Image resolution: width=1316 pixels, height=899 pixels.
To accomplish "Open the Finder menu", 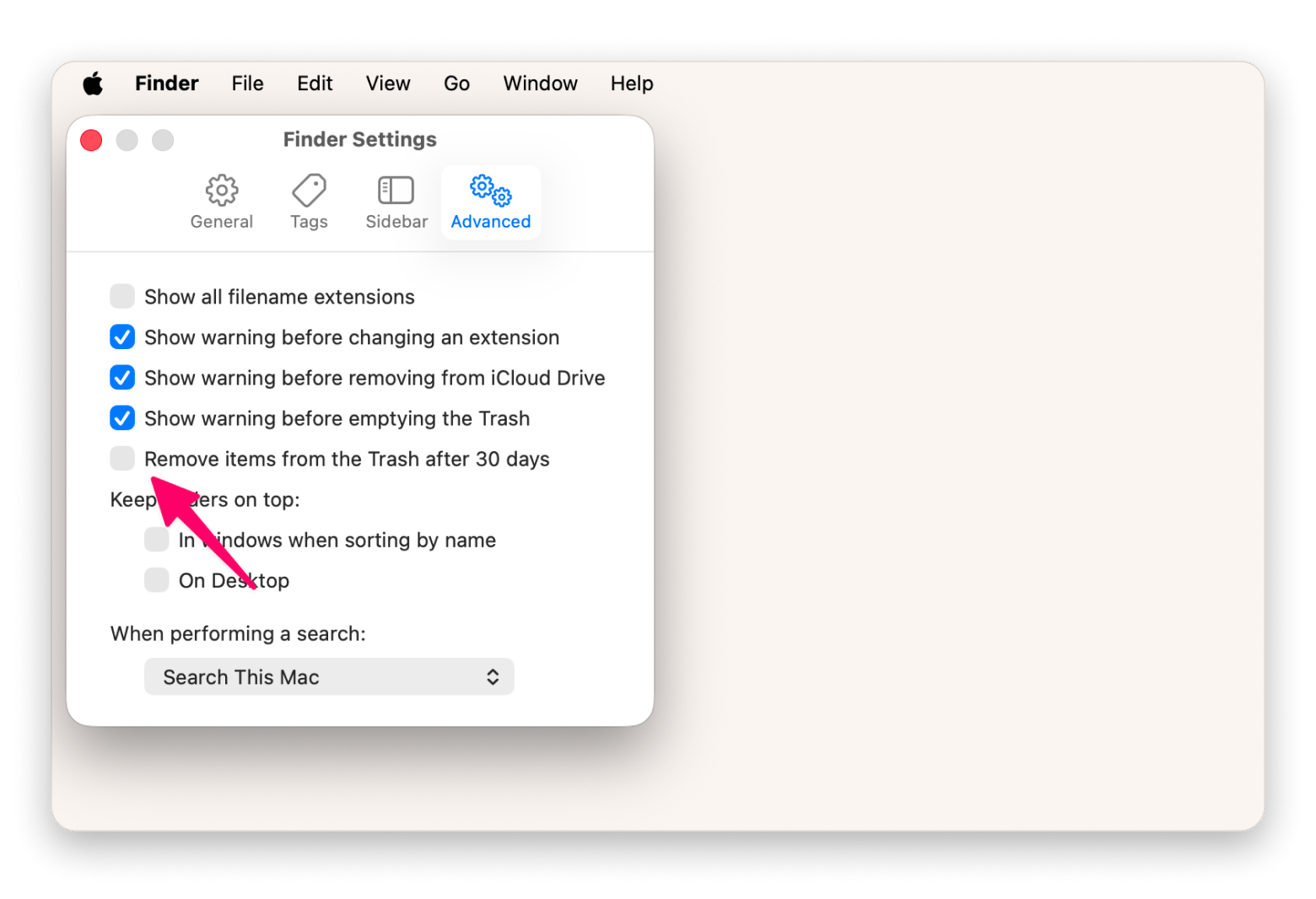I will 167,83.
